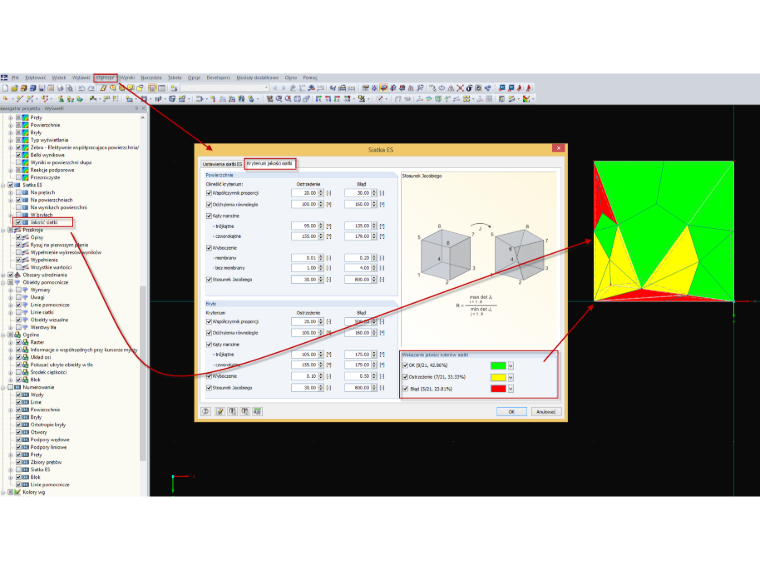Toggle first Współczynnik proporcji checkbox under Powierzchnie
Image resolution: width=760 pixels, height=570 pixels.
209,193
